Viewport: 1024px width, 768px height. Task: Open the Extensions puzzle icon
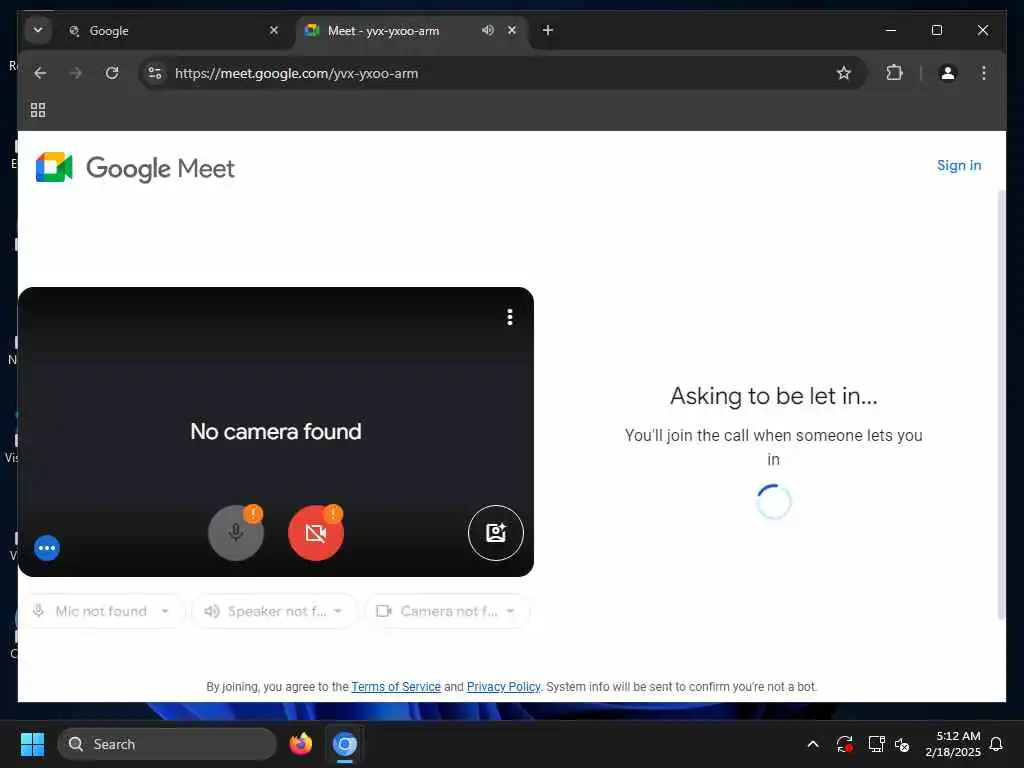pyautogui.click(x=894, y=73)
